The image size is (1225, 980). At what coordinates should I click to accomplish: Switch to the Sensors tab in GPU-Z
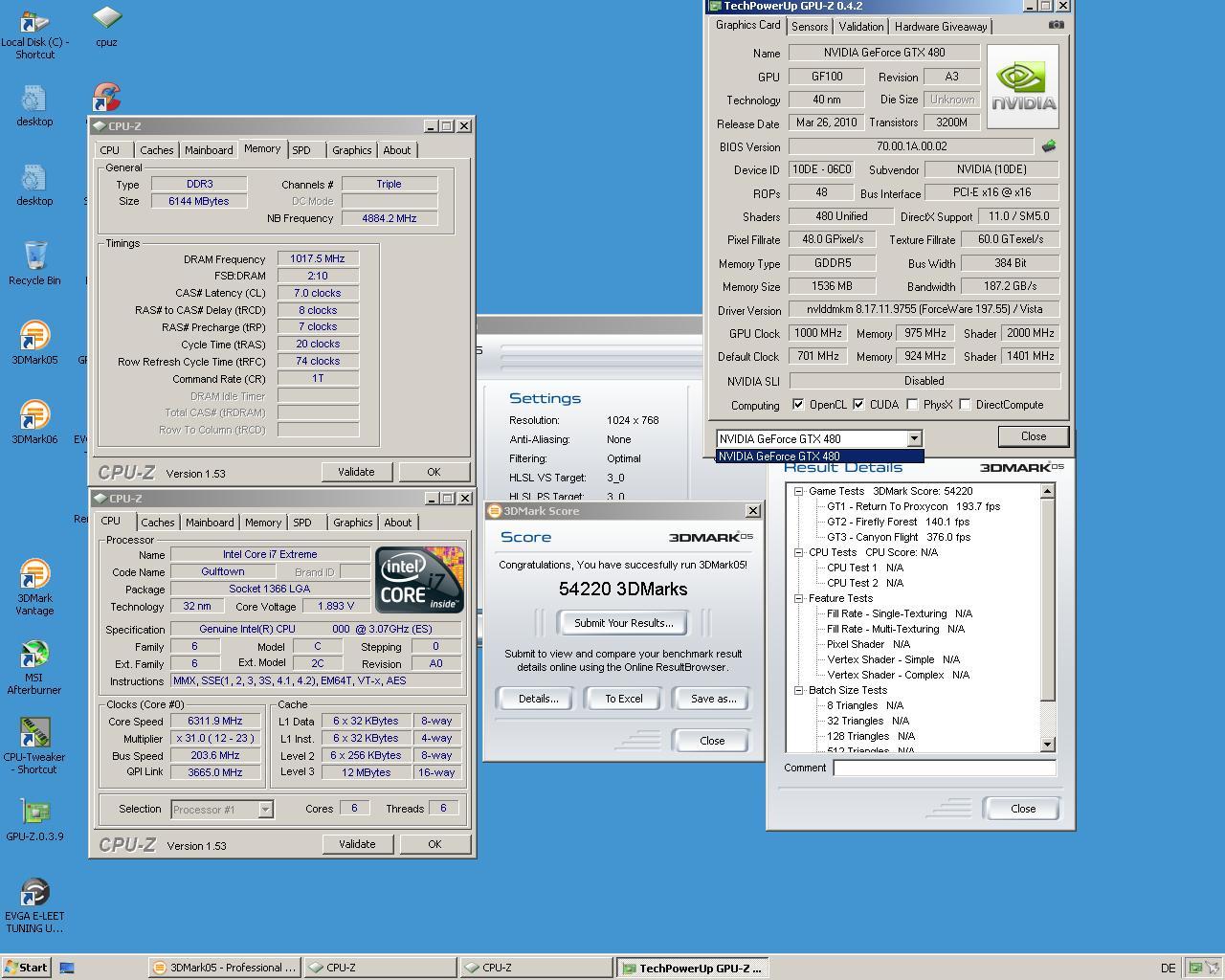810,27
